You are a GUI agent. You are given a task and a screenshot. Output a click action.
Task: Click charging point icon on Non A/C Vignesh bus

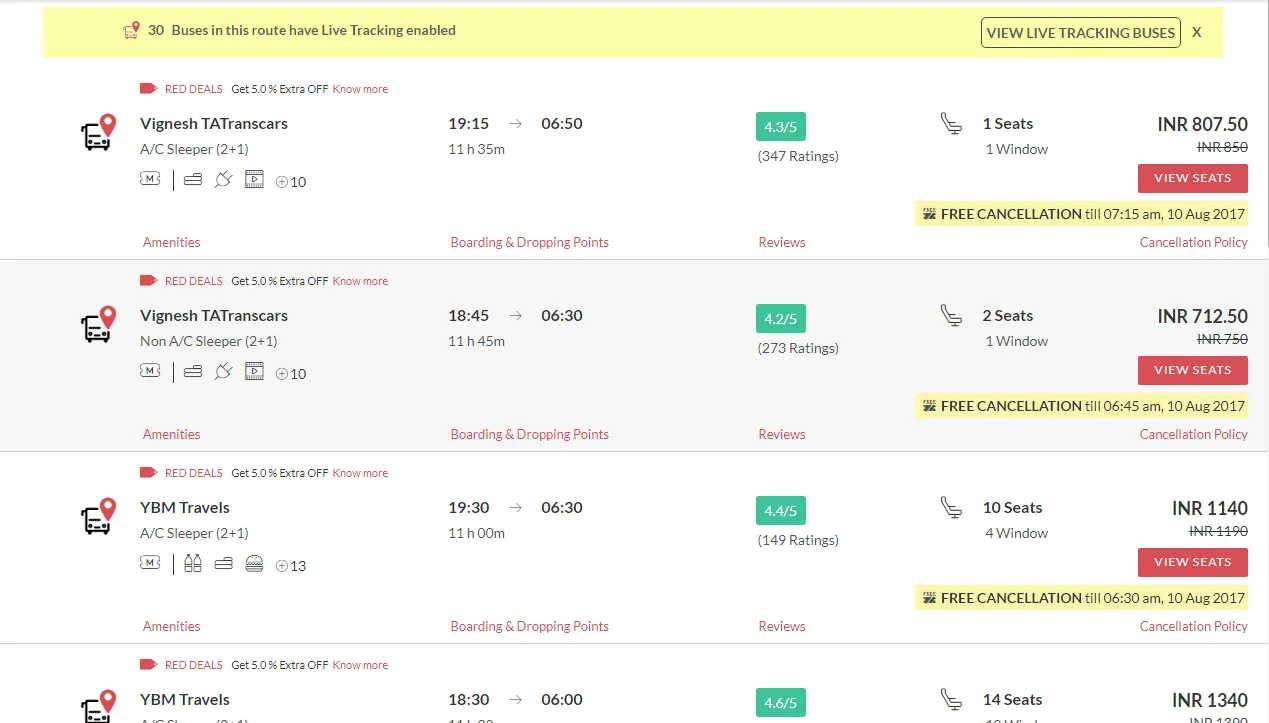(x=223, y=372)
